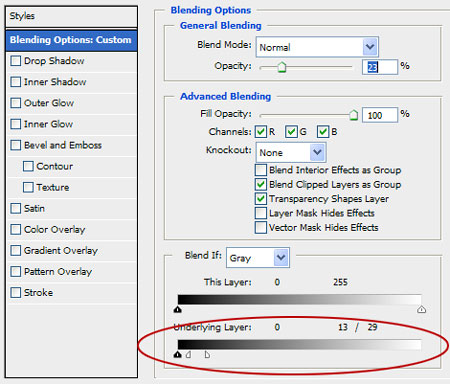Click the split white handle at 13
This screenshot has width=450, height=384.
point(189,355)
